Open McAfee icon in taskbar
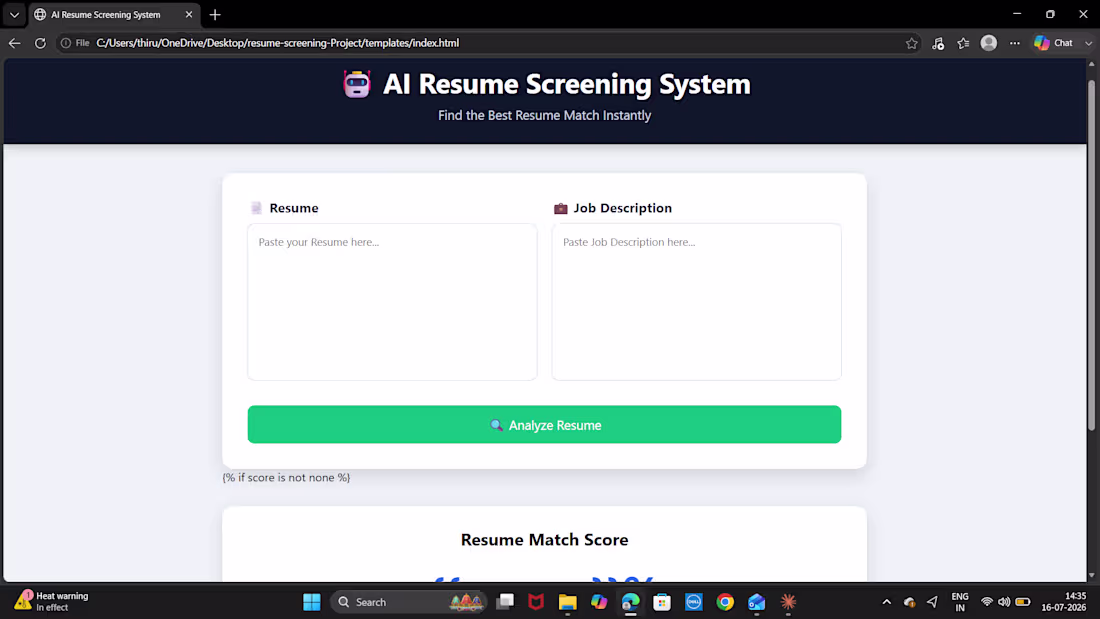1100x619 pixels. click(536, 602)
